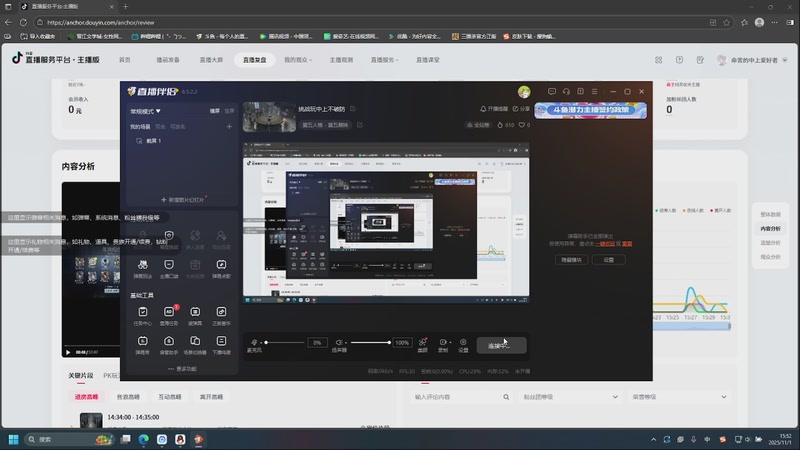Click the grid apps icon in web header
Viewport: 800px width, 450px height.
659,60
